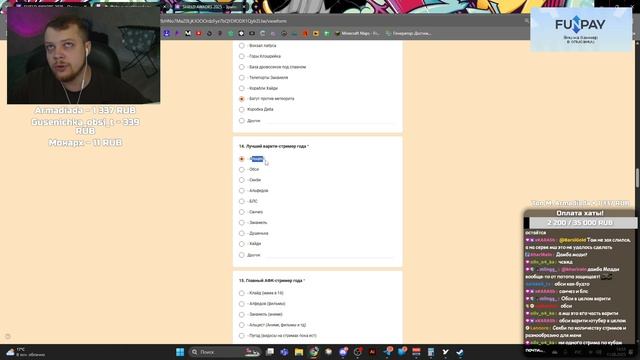Open File Explorer from the taskbar
The image size is (640, 360).
[x=299, y=352]
